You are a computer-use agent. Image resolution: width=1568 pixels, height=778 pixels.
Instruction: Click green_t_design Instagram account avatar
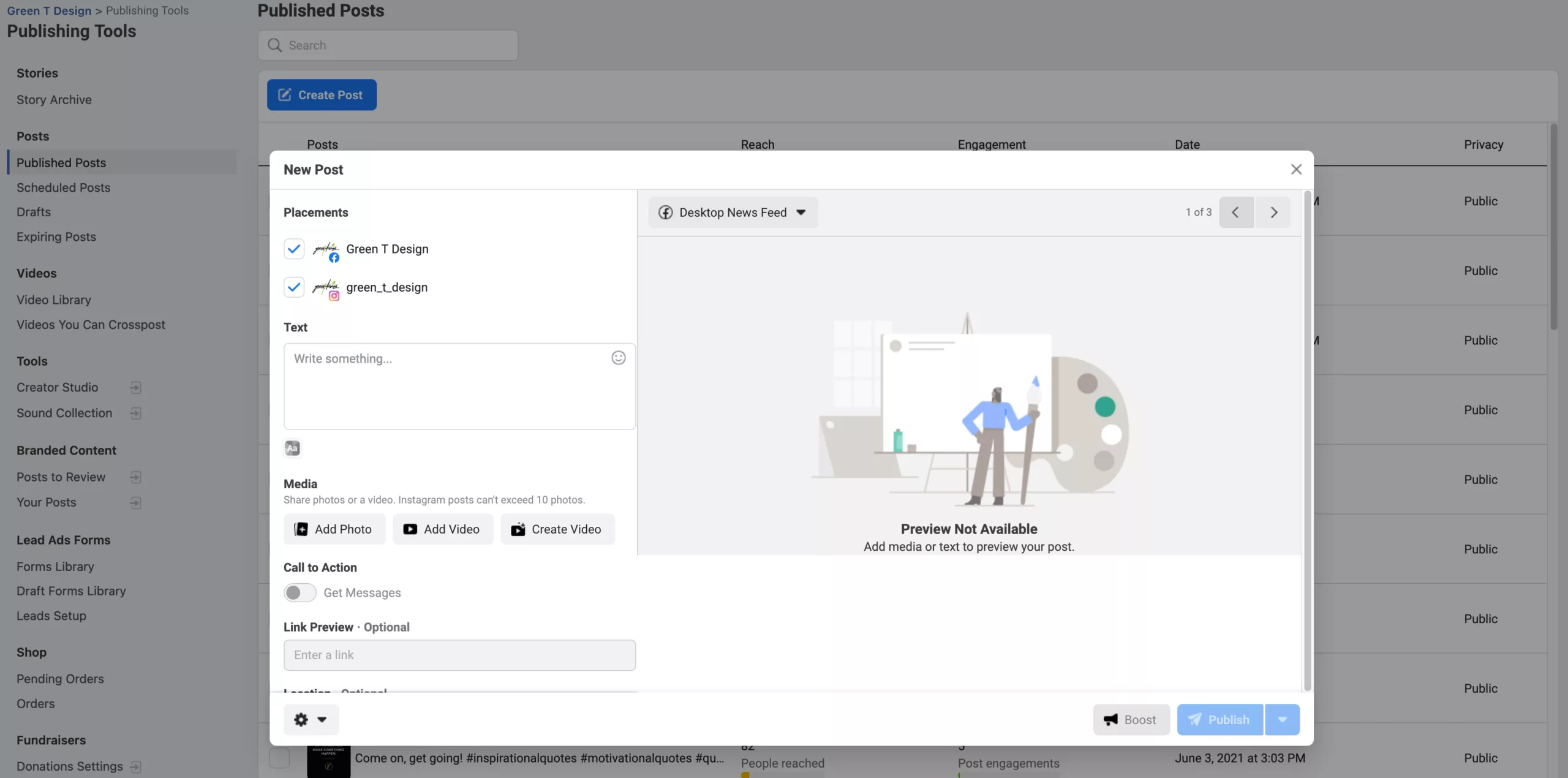325,288
